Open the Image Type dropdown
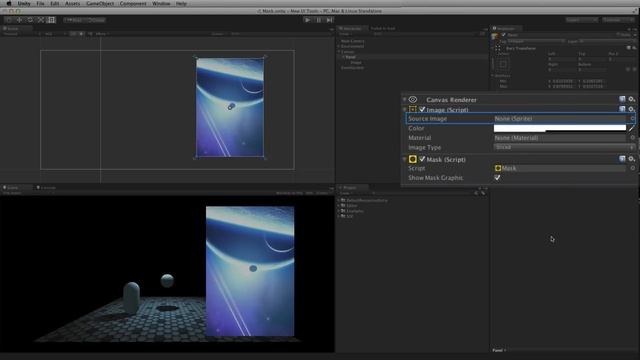Screen dimensions: 640x360 564,147
